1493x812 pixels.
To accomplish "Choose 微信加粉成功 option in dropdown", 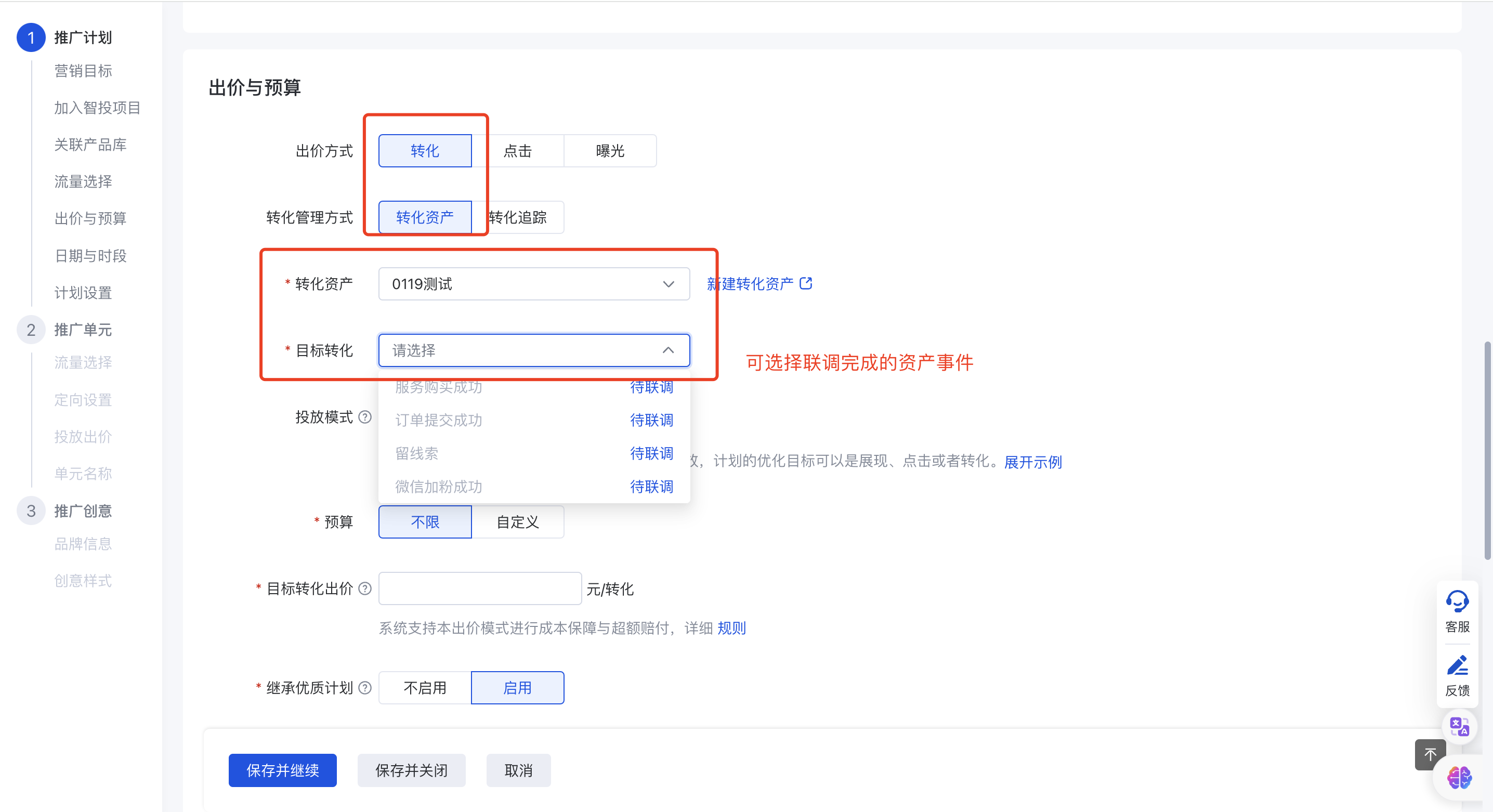I will (534, 486).
